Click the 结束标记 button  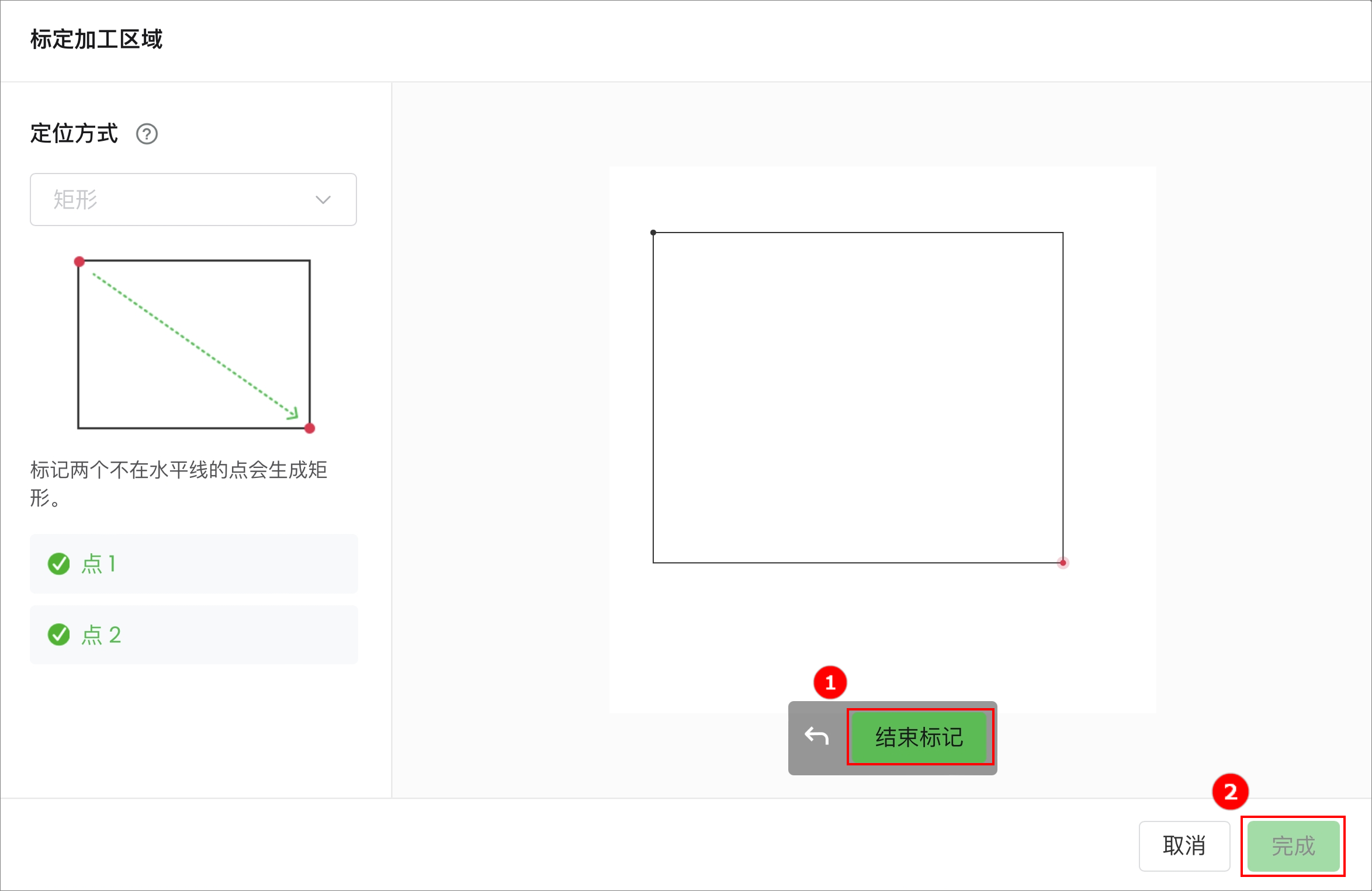tap(920, 737)
